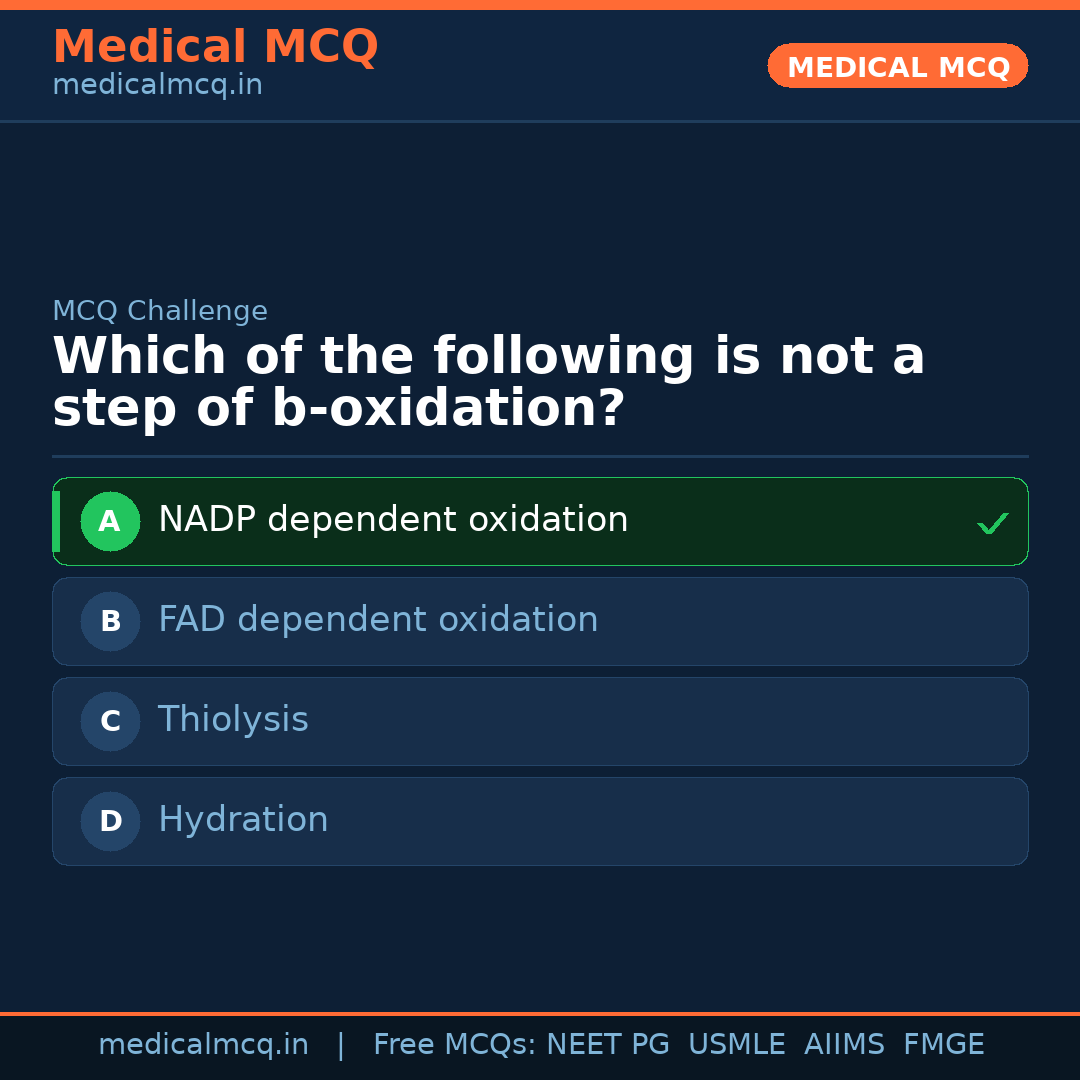Click the green letter A circle
The width and height of the screenshot is (1080, 1080).
[110, 521]
